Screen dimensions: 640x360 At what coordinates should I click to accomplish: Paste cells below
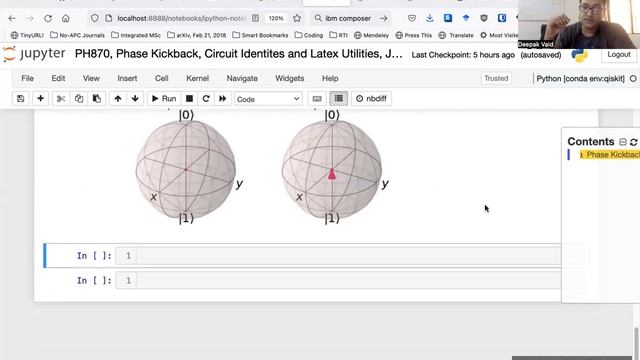pyautogui.click(x=97, y=99)
